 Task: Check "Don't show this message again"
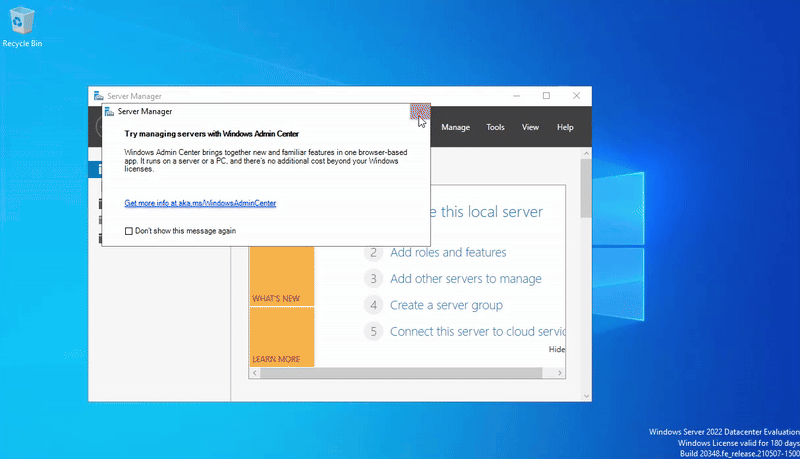click(129, 231)
